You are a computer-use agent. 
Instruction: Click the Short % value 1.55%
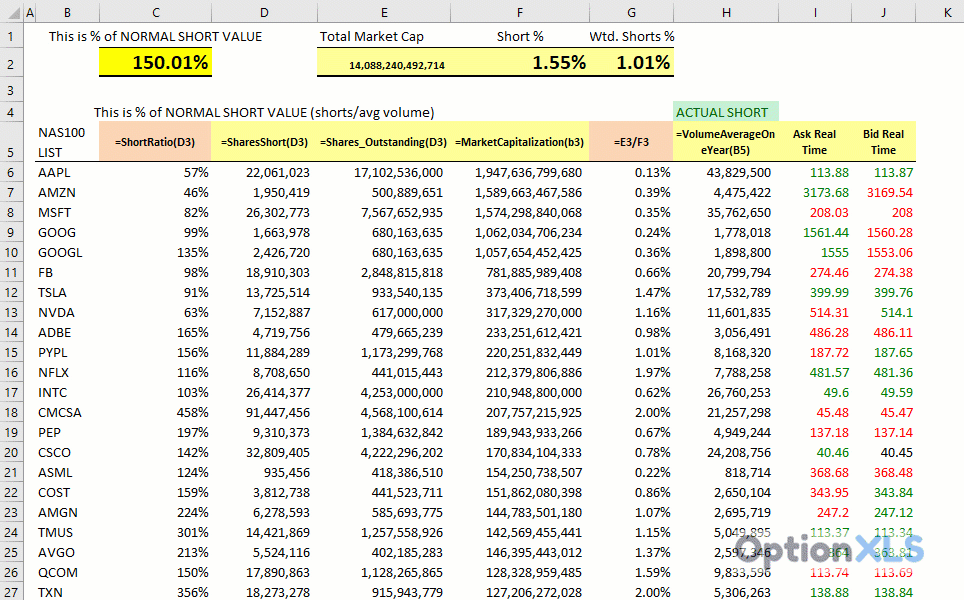(x=520, y=62)
